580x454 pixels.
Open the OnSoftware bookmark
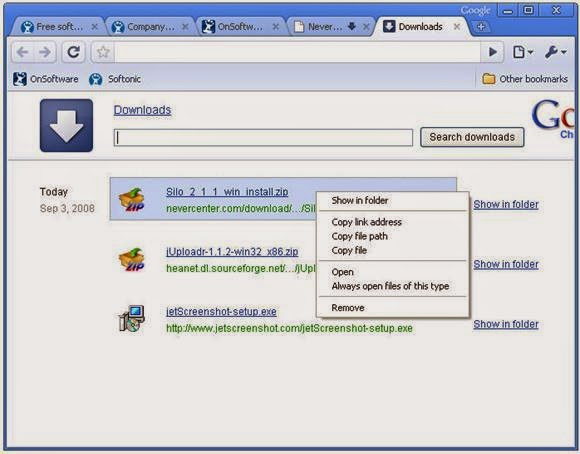(45, 79)
